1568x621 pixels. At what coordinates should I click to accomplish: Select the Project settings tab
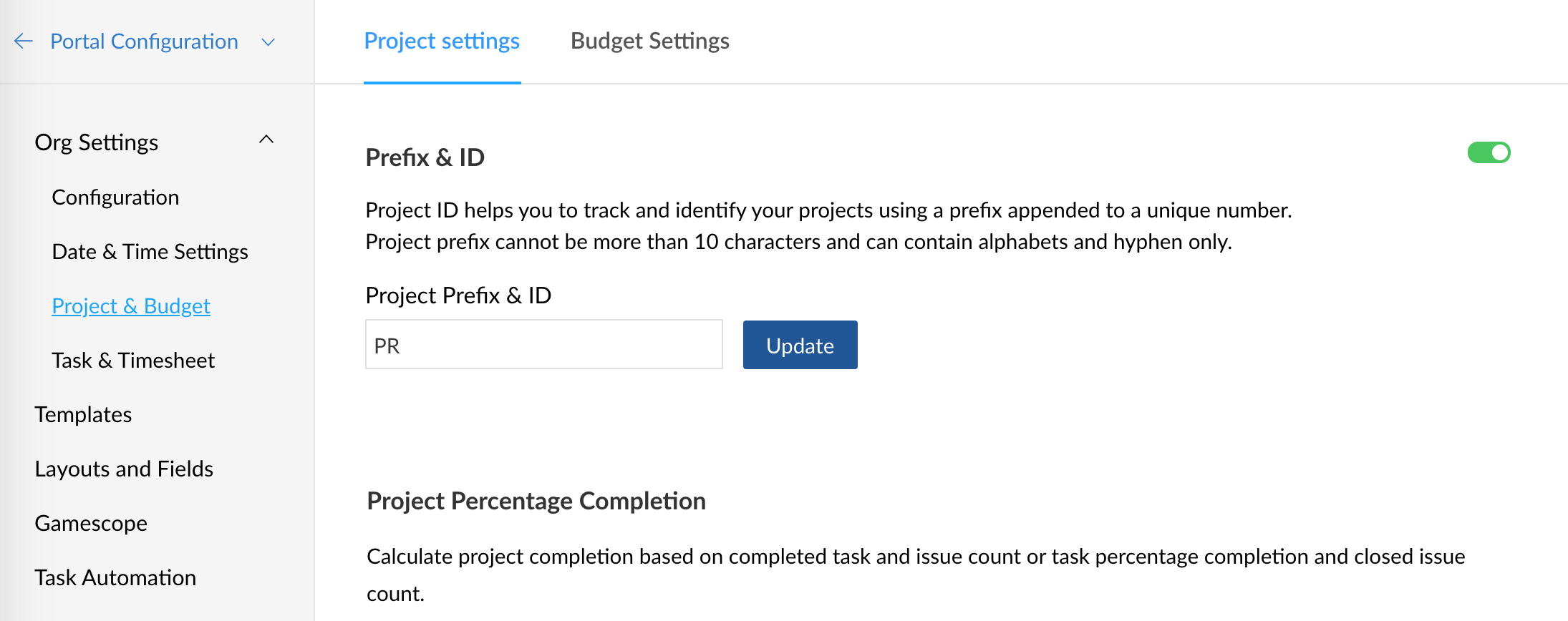pos(442,41)
